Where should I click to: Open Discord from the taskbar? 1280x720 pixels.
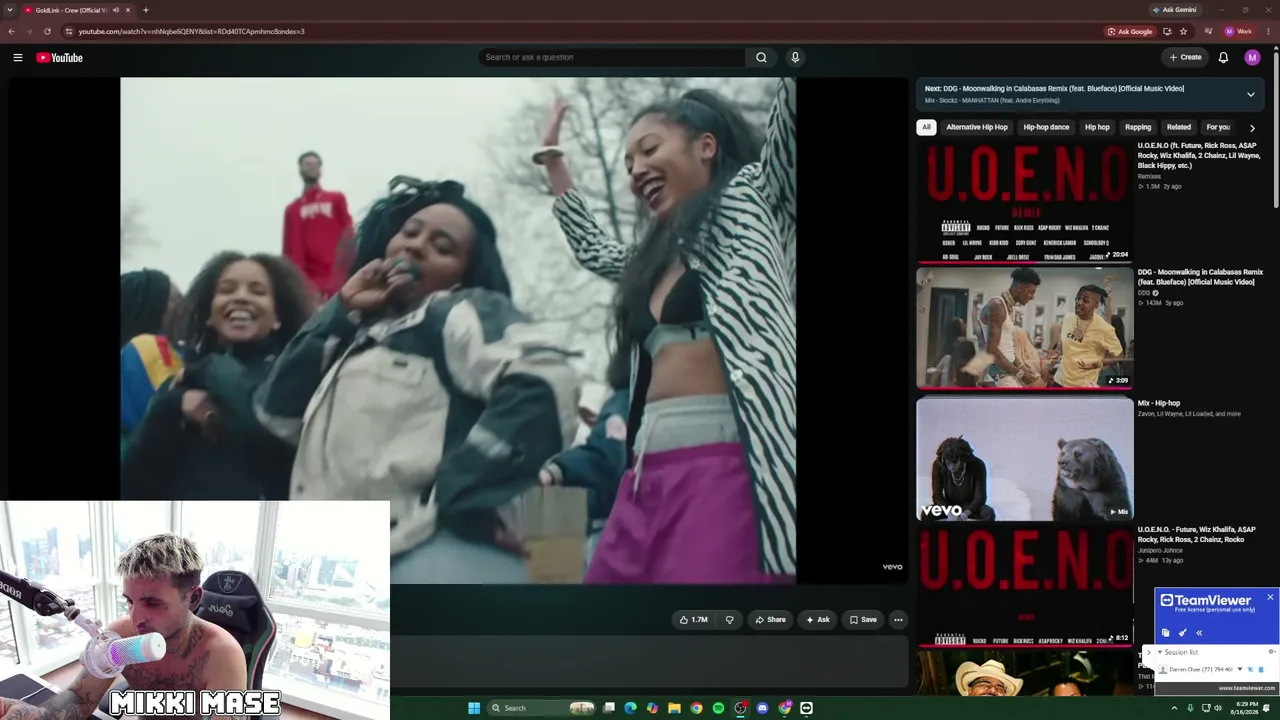762,708
